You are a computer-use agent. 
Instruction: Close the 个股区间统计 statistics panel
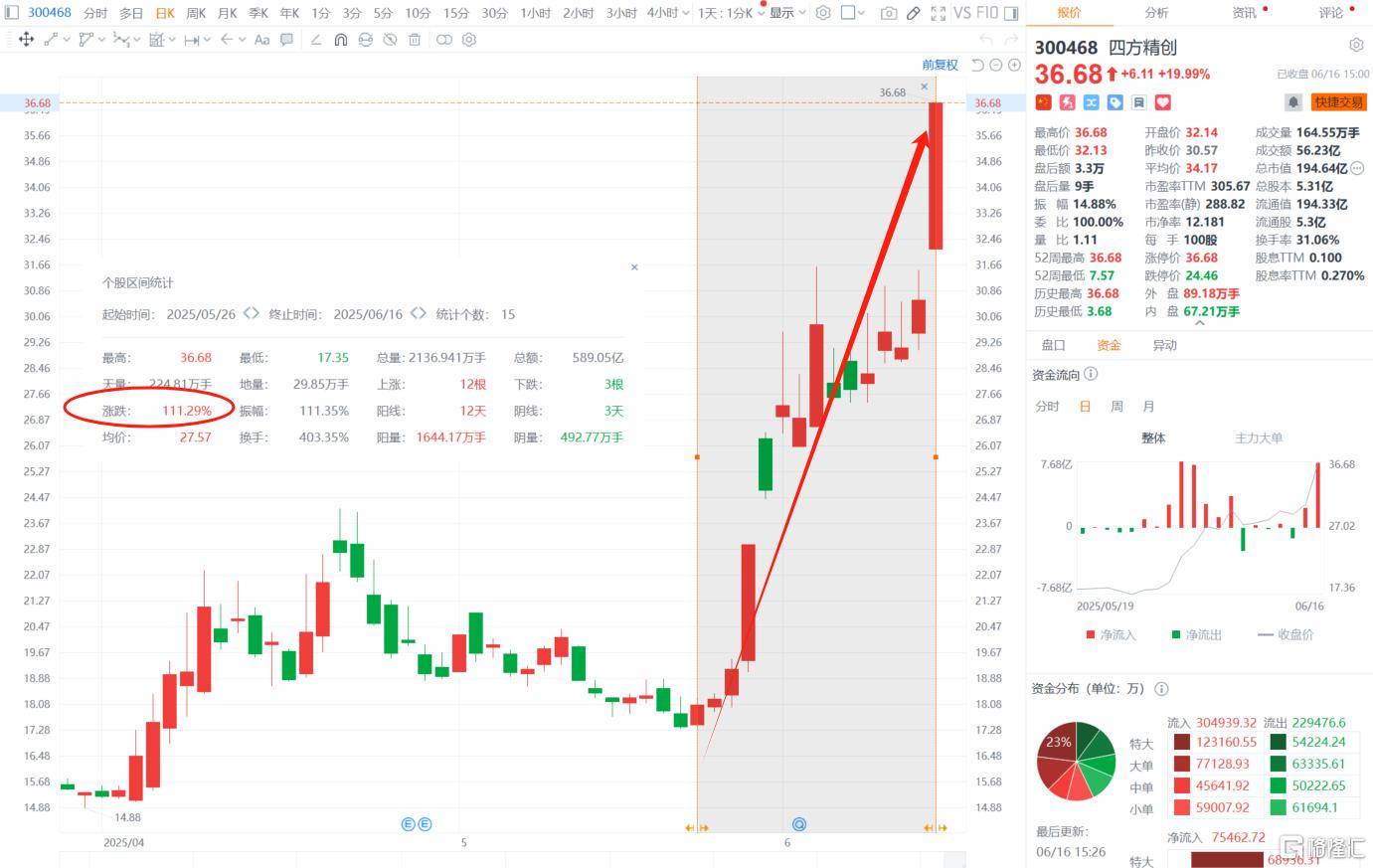(634, 266)
